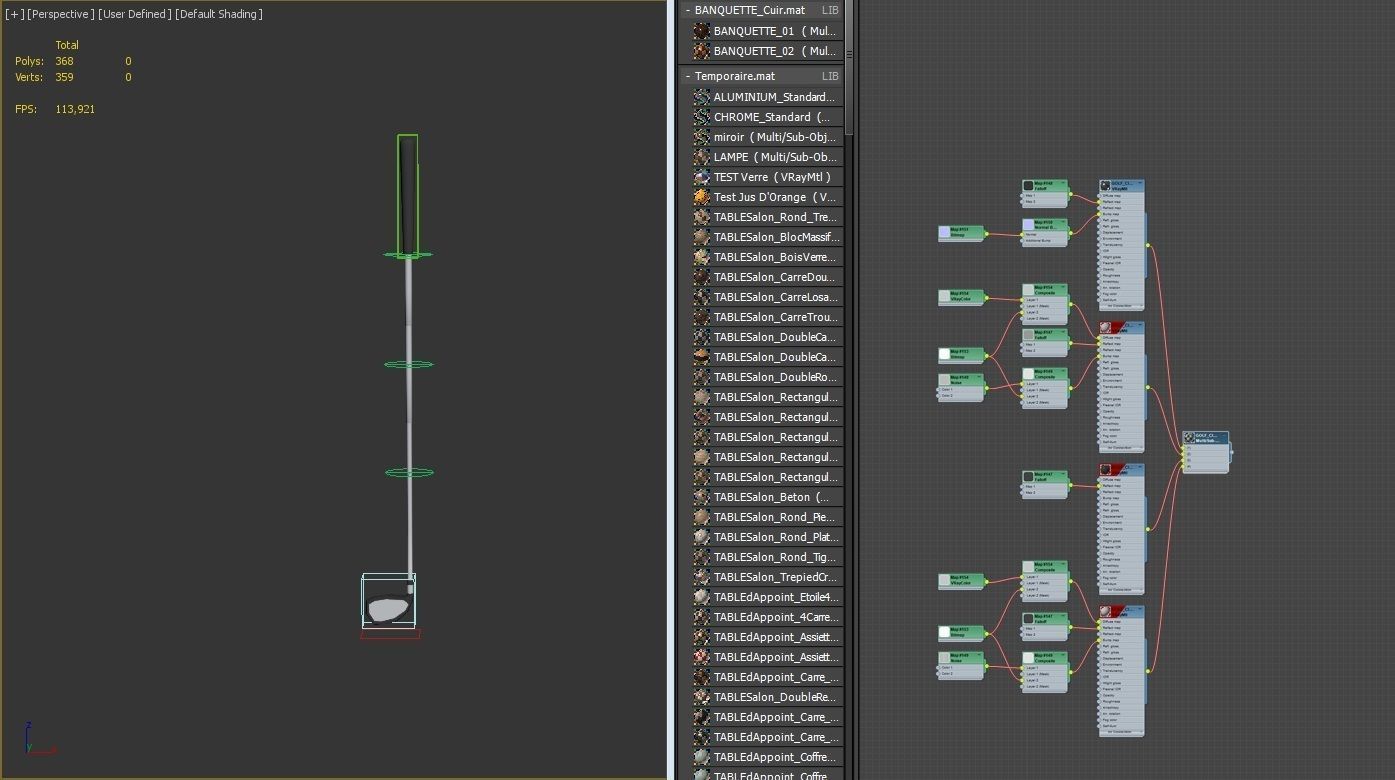Screen dimensions: 1395x780
Task: Click the Test Jus D'Orange material icon
Action: (702, 197)
